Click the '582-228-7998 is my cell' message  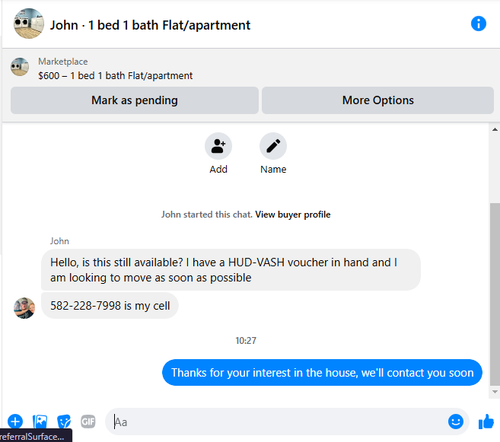click(x=110, y=306)
